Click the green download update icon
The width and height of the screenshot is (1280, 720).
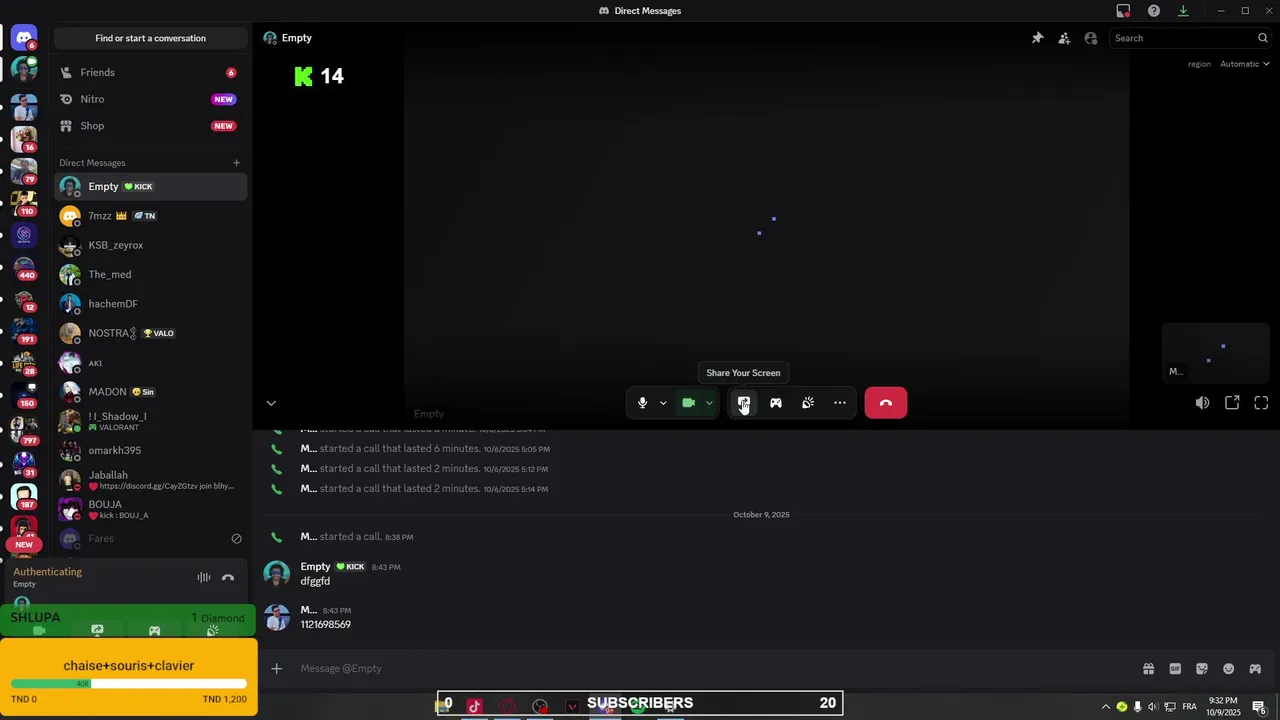pyautogui.click(x=1183, y=11)
